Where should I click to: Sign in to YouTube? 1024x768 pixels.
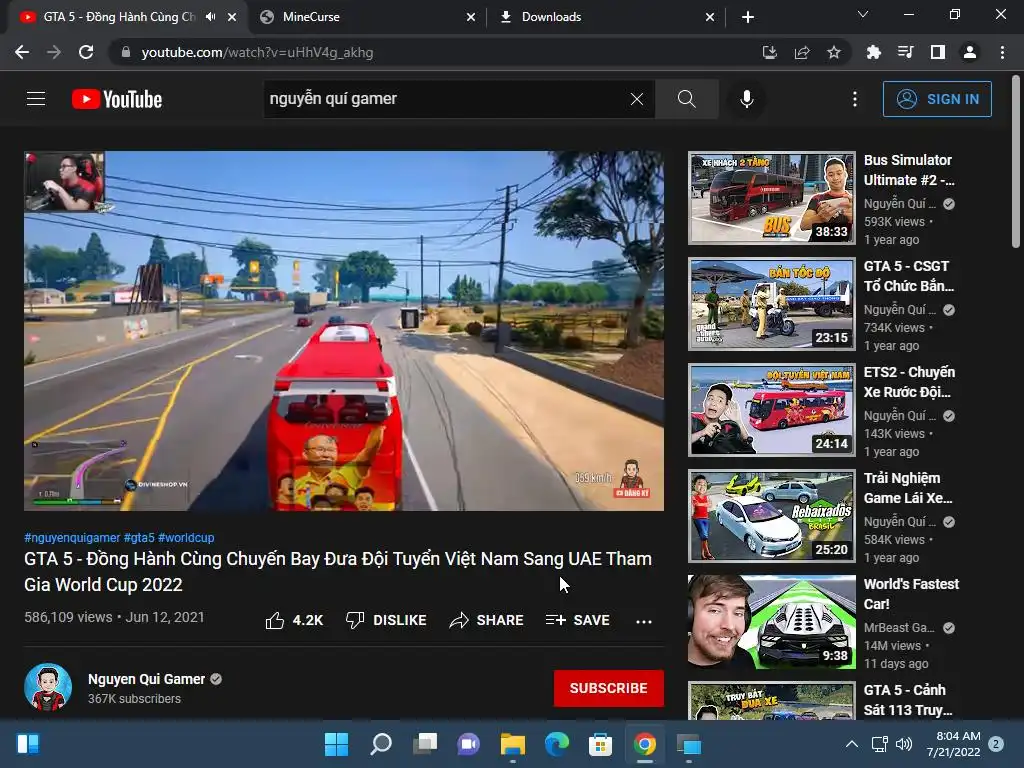pos(937,99)
